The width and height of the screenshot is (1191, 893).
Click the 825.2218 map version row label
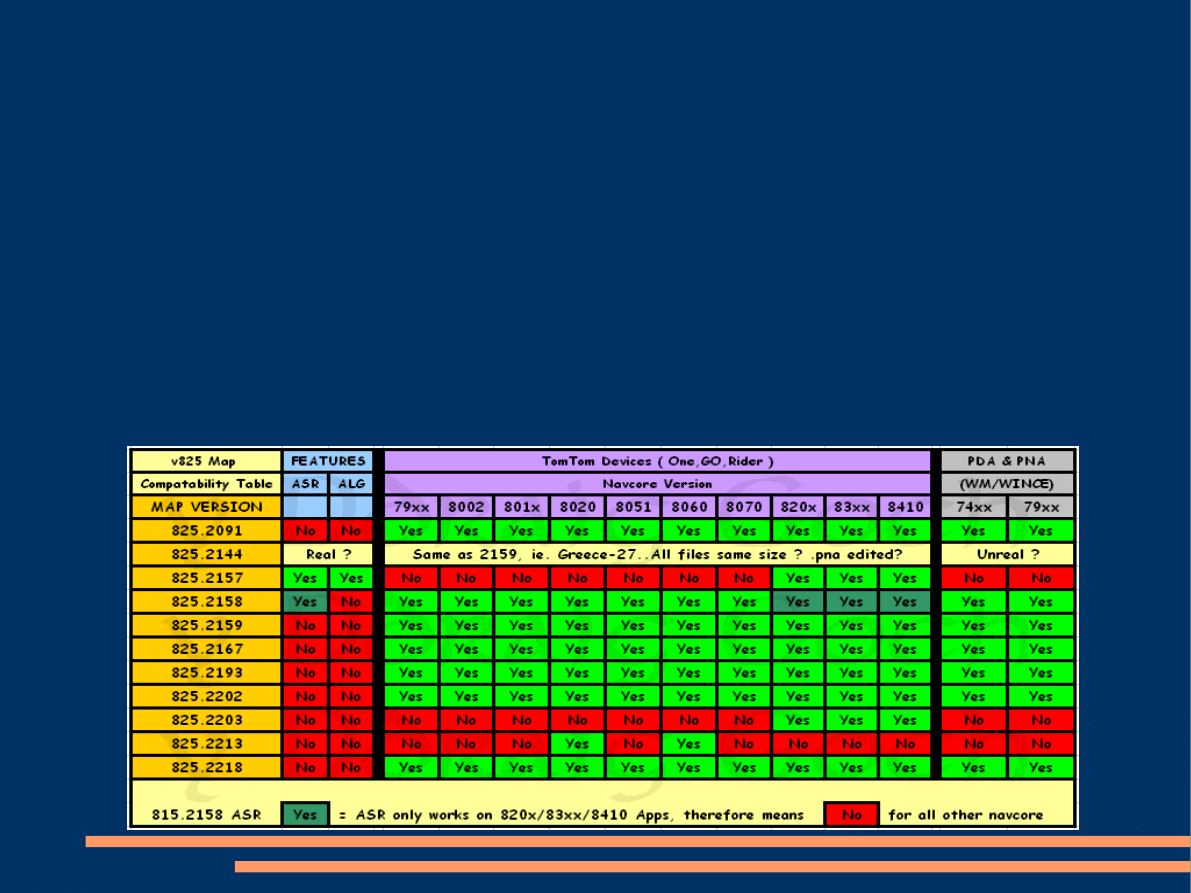(x=206, y=768)
